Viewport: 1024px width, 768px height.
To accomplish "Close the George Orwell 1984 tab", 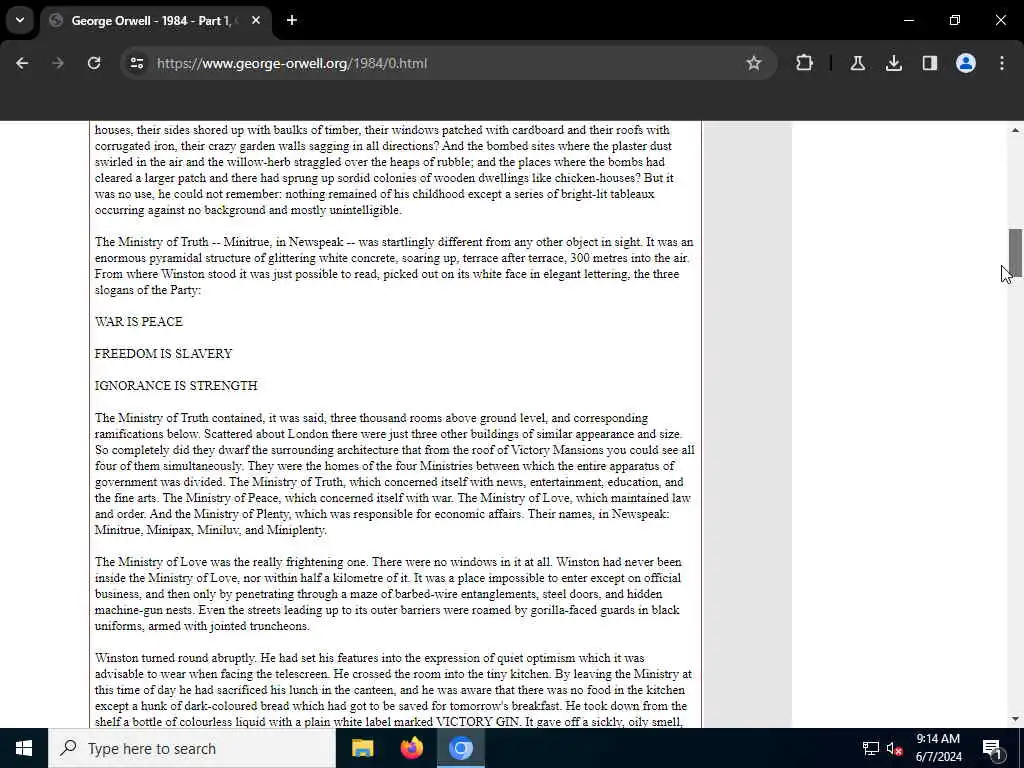I will pyautogui.click(x=256, y=20).
